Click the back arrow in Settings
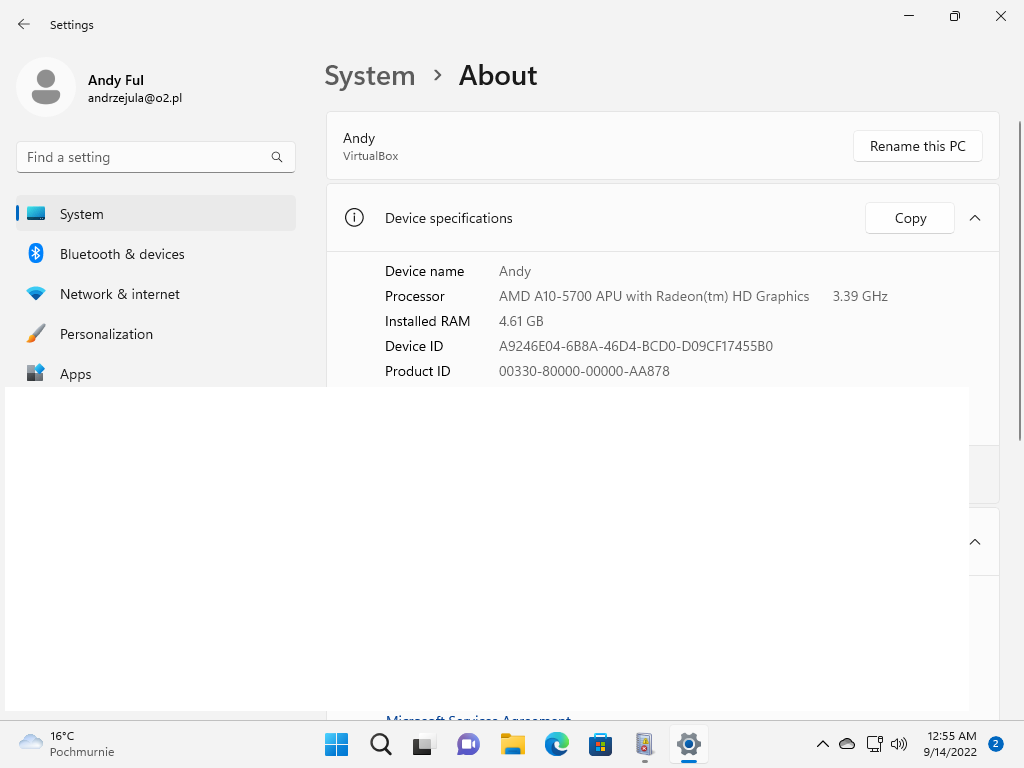Image resolution: width=1024 pixels, height=768 pixels. (x=24, y=24)
